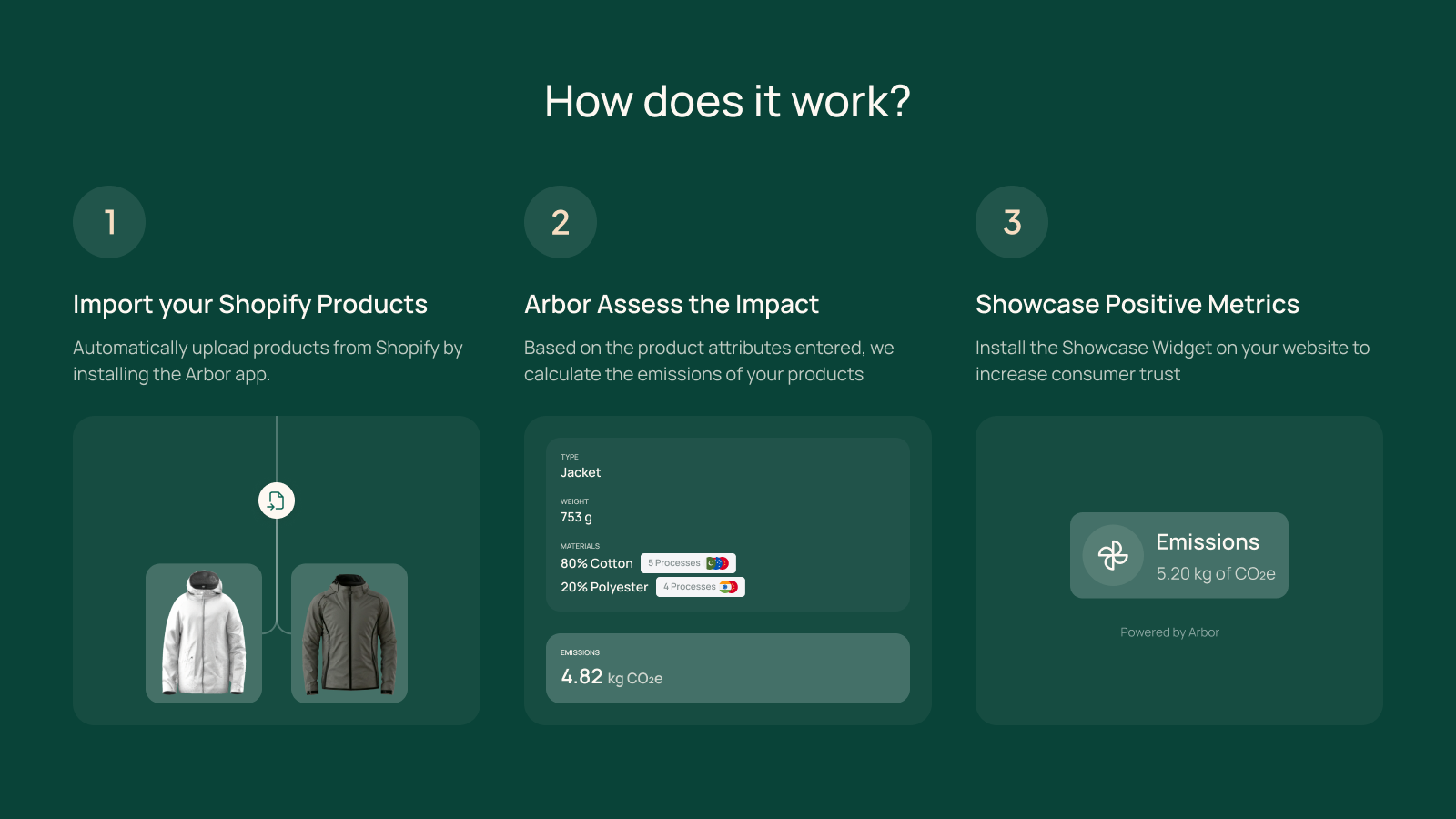1456x819 pixels.
Task: Click the 'MATERIALS' field label
Action: click(x=580, y=546)
